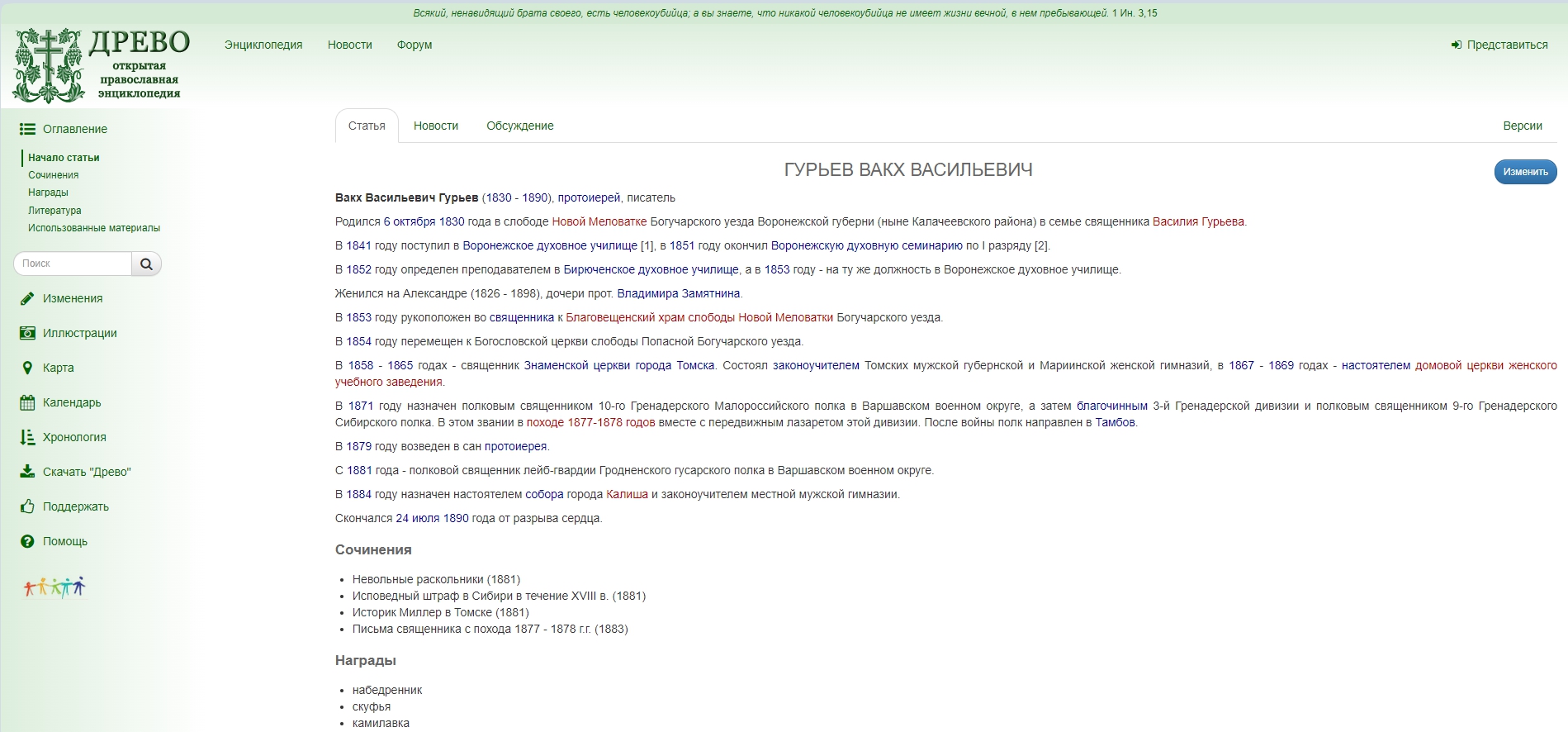Click the camera icon beside Иллюстрации
Viewport: 1568px width, 732px height.
click(x=27, y=333)
